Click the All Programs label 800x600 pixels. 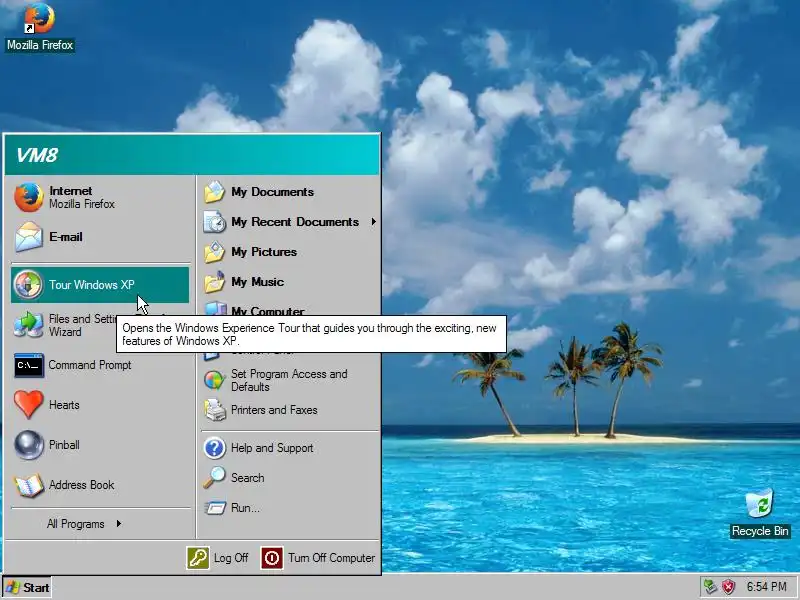(x=76, y=524)
